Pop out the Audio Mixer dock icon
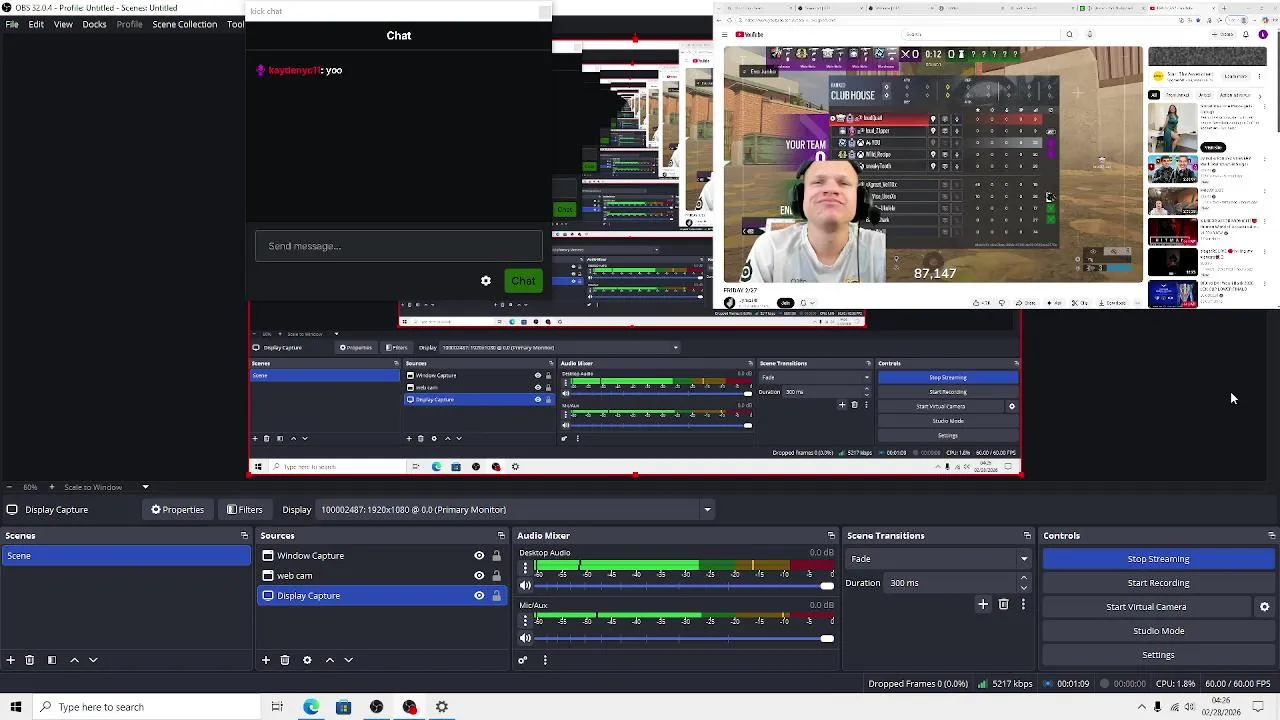Viewport: 1280px width, 720px height. (831, 536)
